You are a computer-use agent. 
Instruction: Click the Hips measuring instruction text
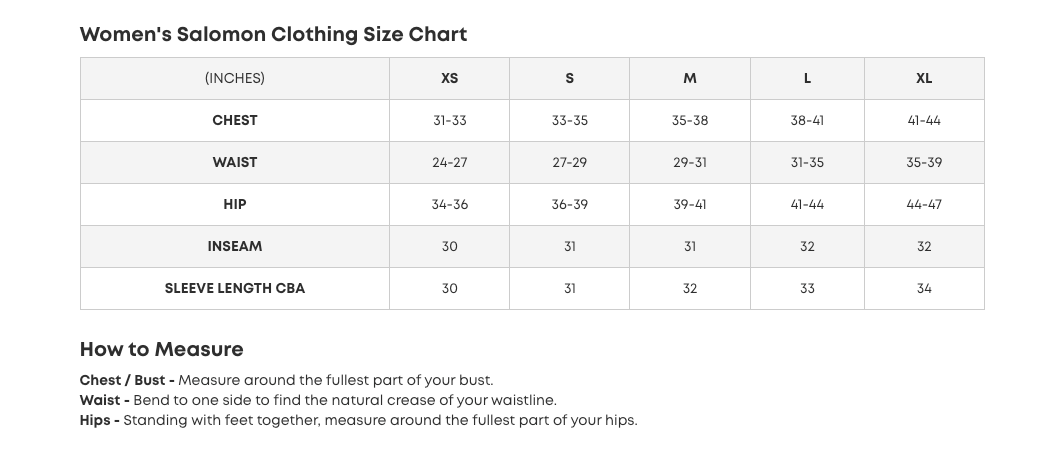[379, 420]
